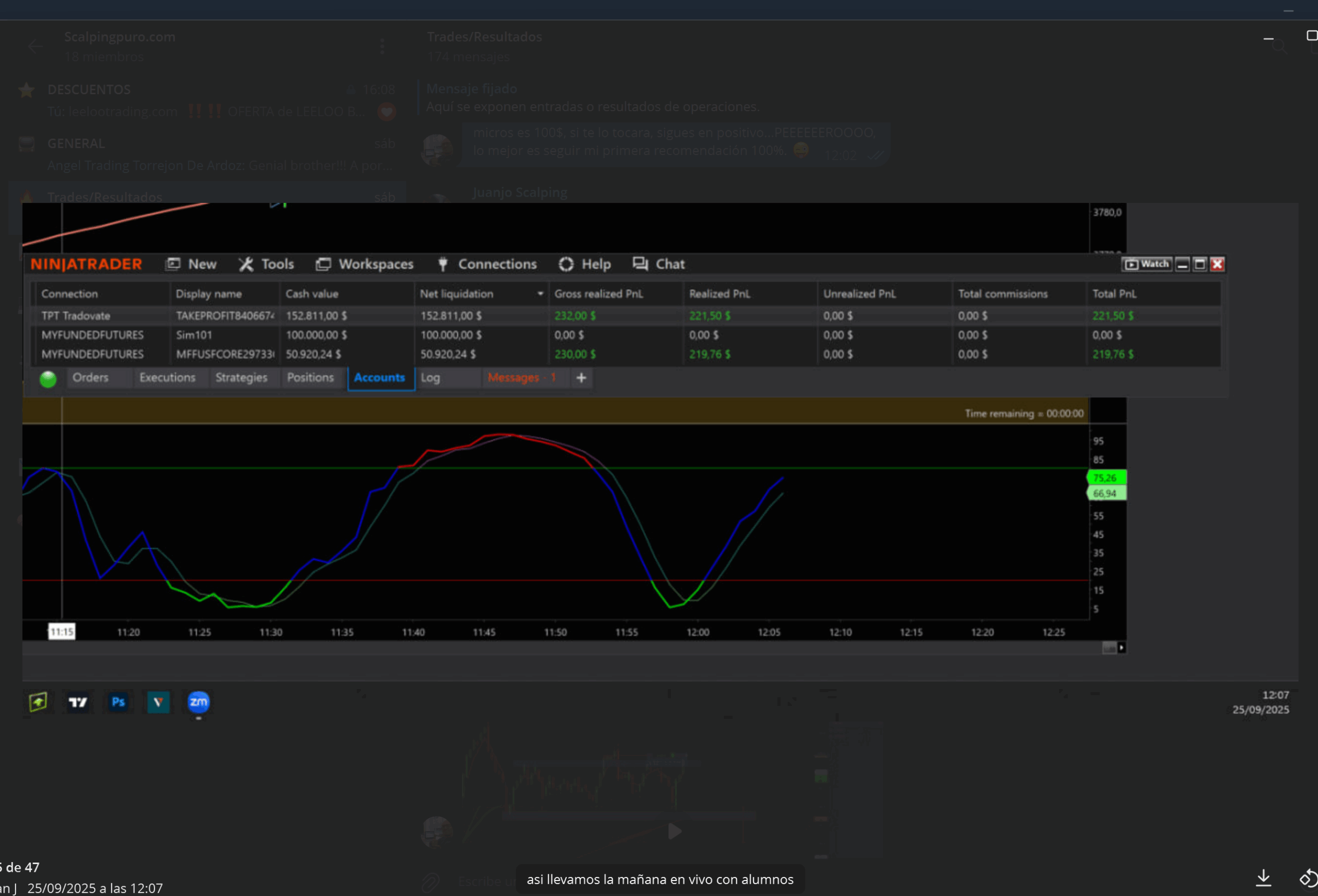Open the Tools menu wrench icon
The height and width of the screenshot is (896, 1318).
coord(246,264)
